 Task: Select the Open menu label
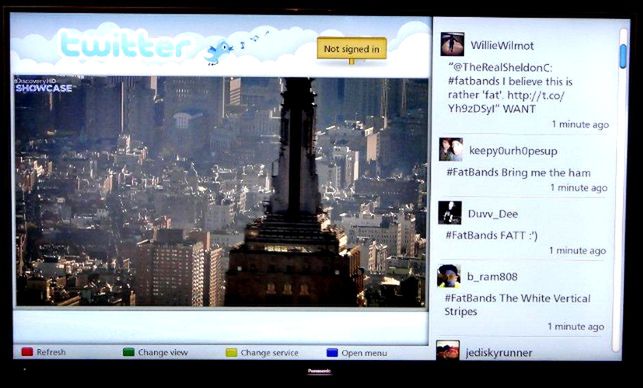click(364, 353)
